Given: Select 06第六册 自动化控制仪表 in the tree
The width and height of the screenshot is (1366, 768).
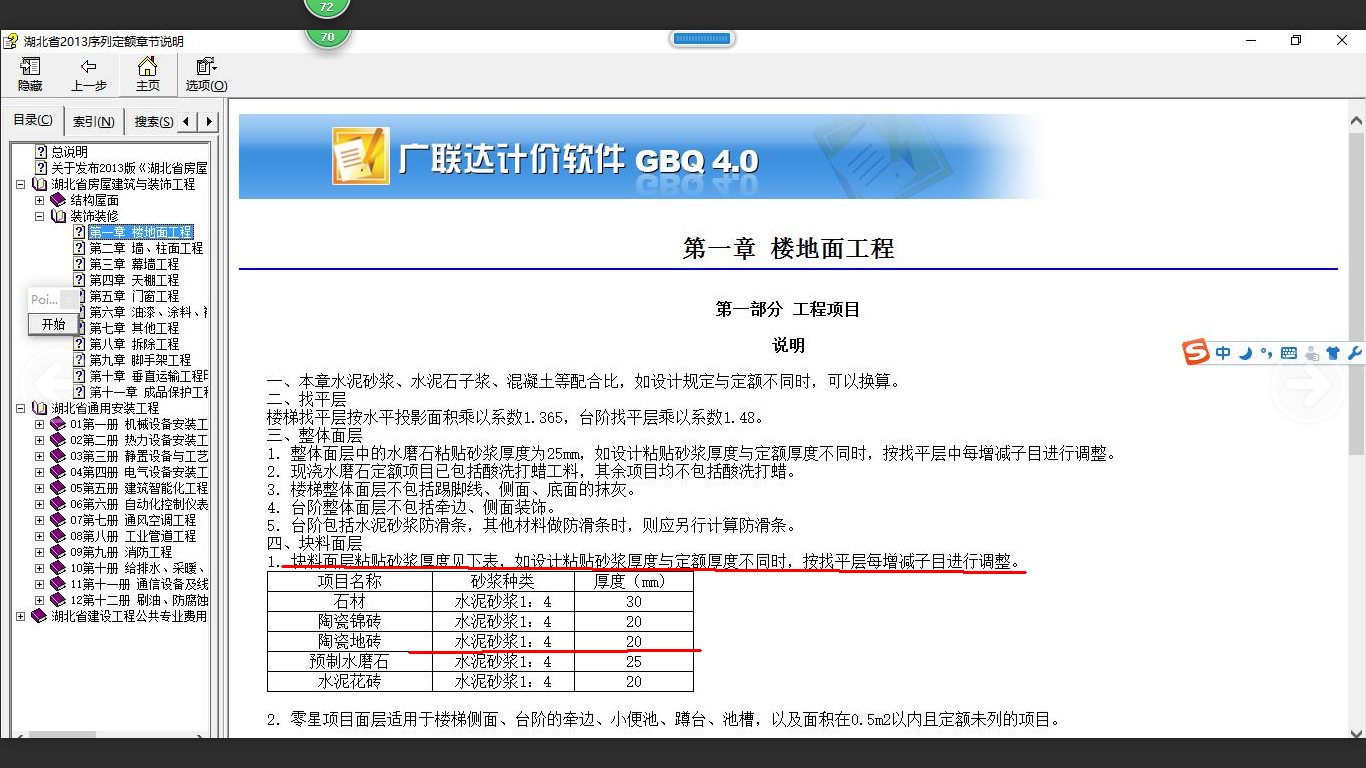Looking at the screenshot, I should pyautogui.click(x=139, y=504).
